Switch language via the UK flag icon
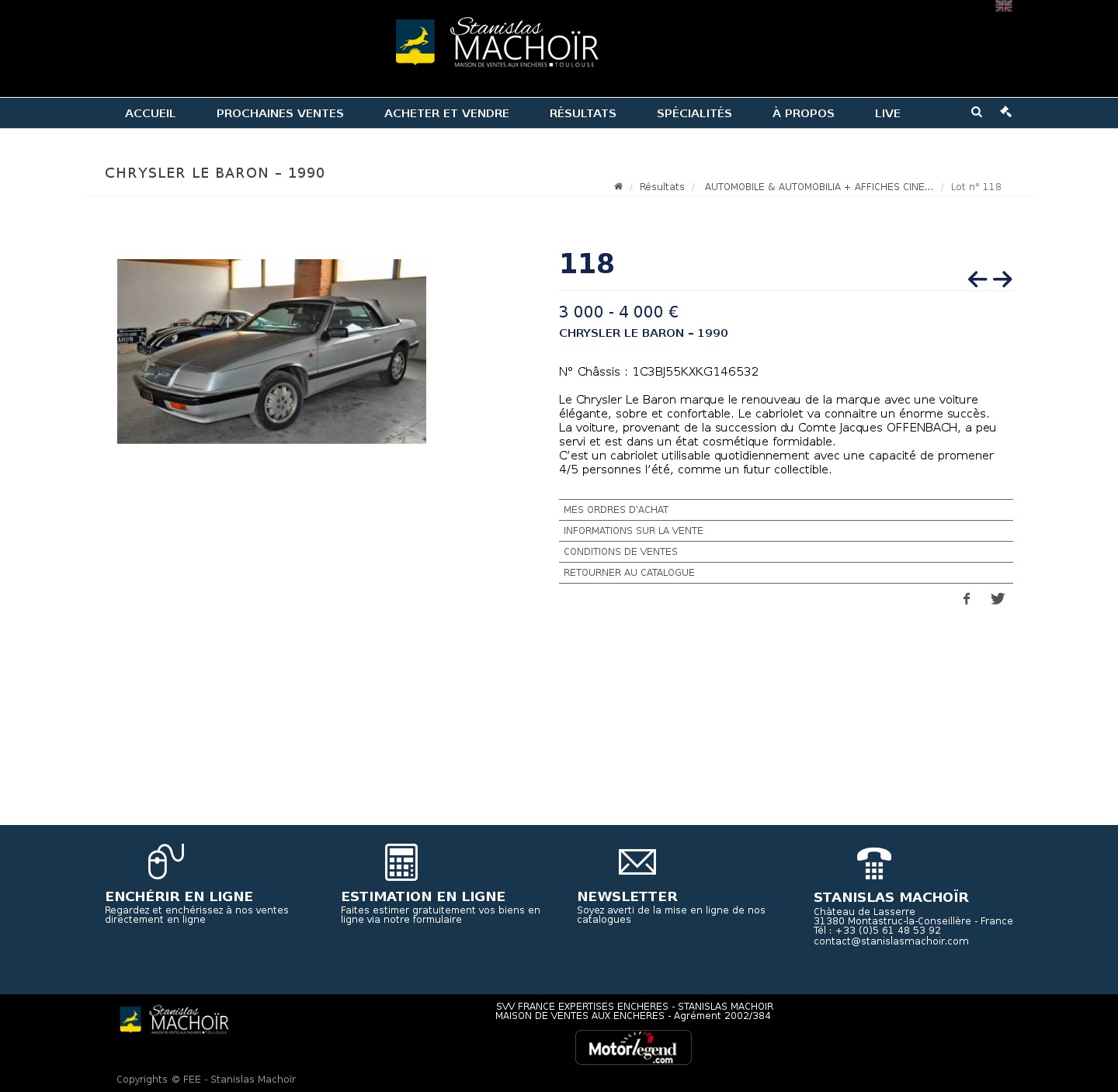Screen dimensions: 1118x1092 click(x=1003, y=6)
